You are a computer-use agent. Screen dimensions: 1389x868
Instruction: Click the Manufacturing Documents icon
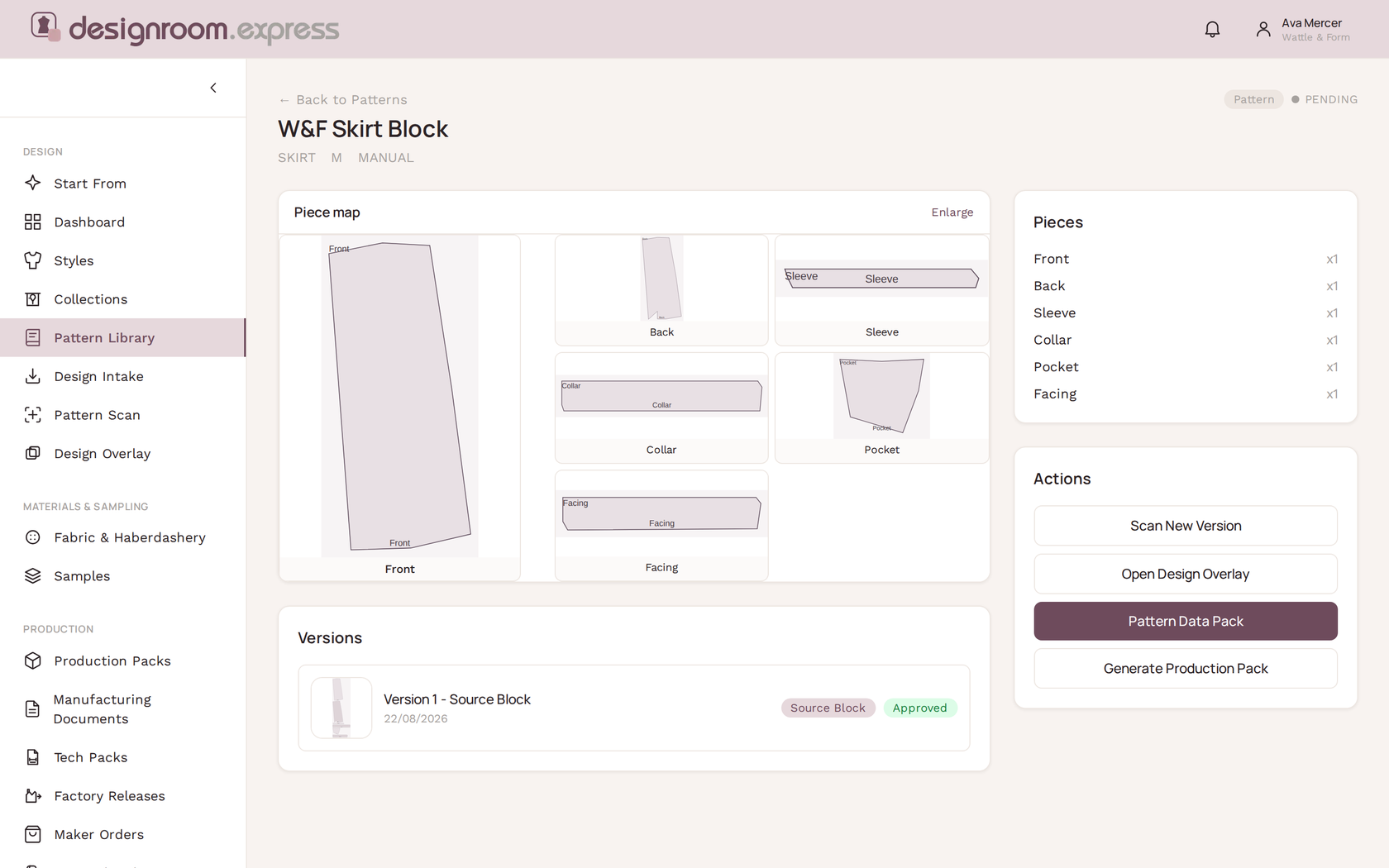(x=33, y=709)
